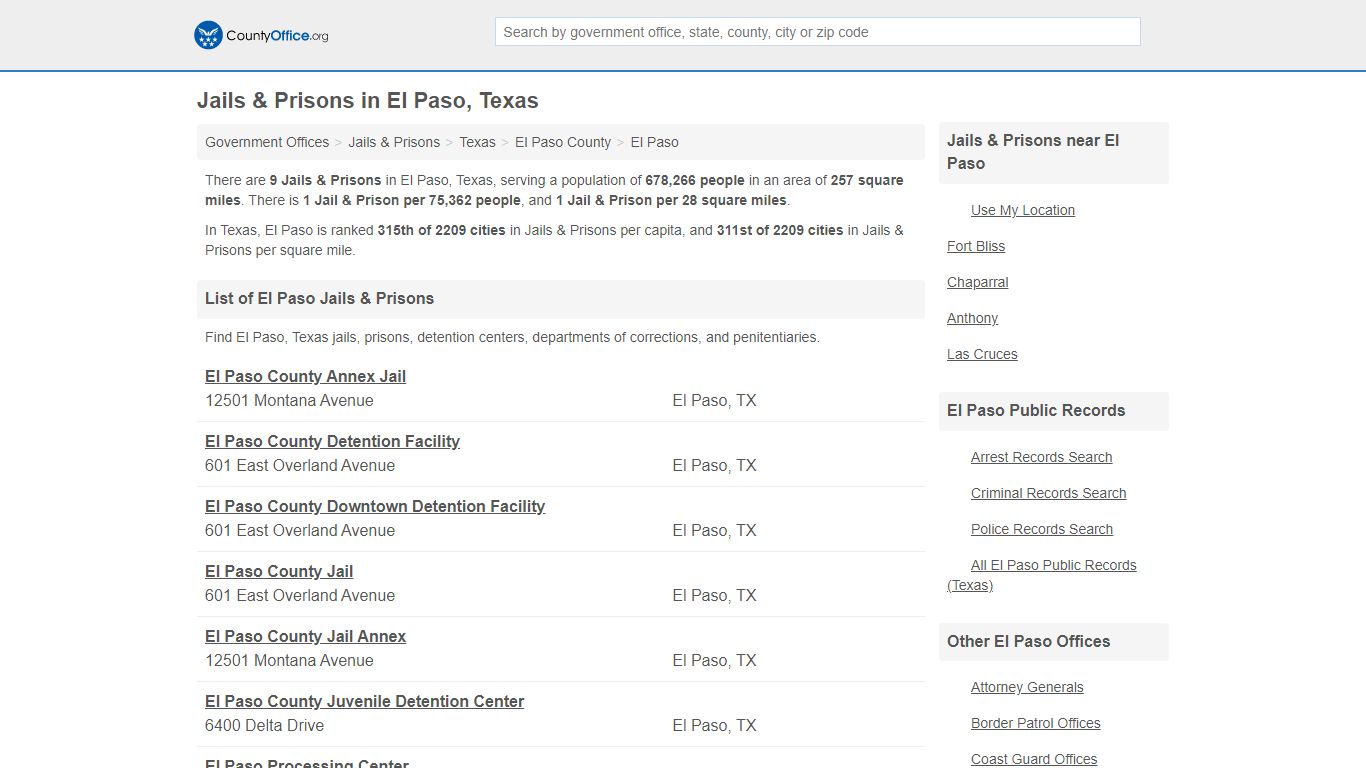Click El Paso, TX beside Juvenile Detention Center
The width and height of the screenshot is (1366, 768).
click(714, 725)
